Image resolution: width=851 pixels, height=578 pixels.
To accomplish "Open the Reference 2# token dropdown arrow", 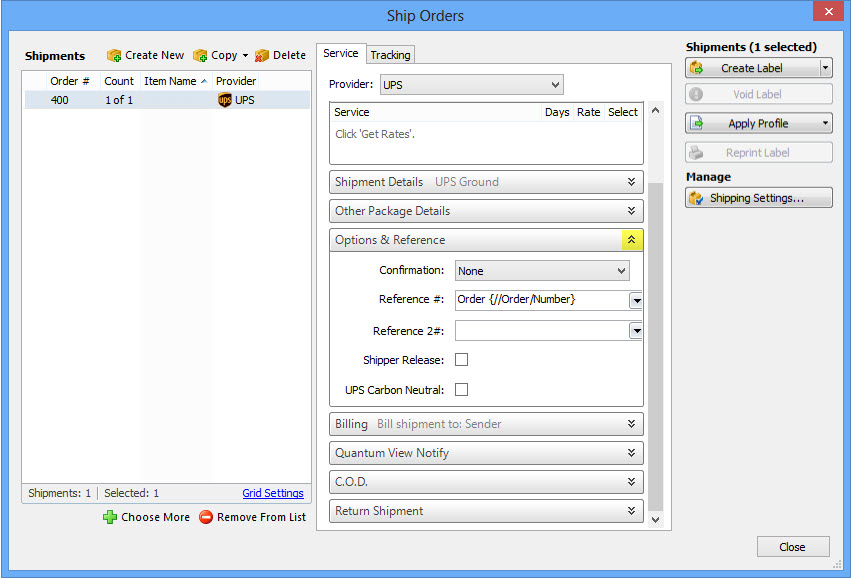I will (x=636, y=331).
